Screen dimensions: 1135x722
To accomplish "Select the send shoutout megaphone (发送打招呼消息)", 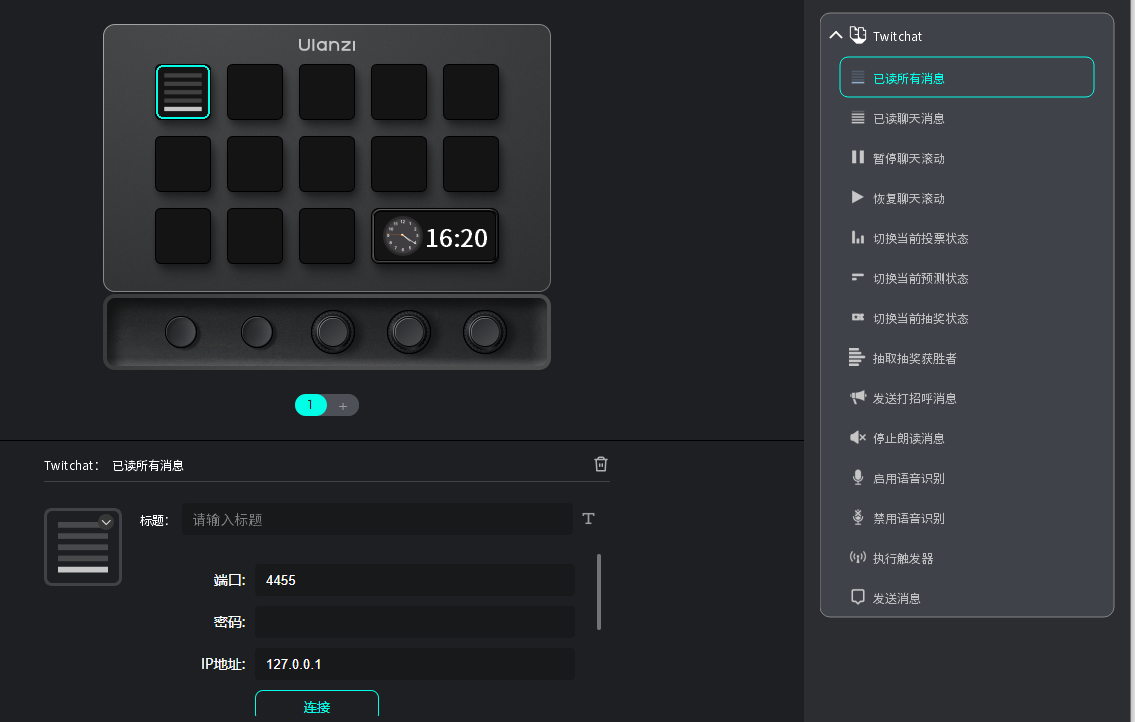I will (857, 398).
